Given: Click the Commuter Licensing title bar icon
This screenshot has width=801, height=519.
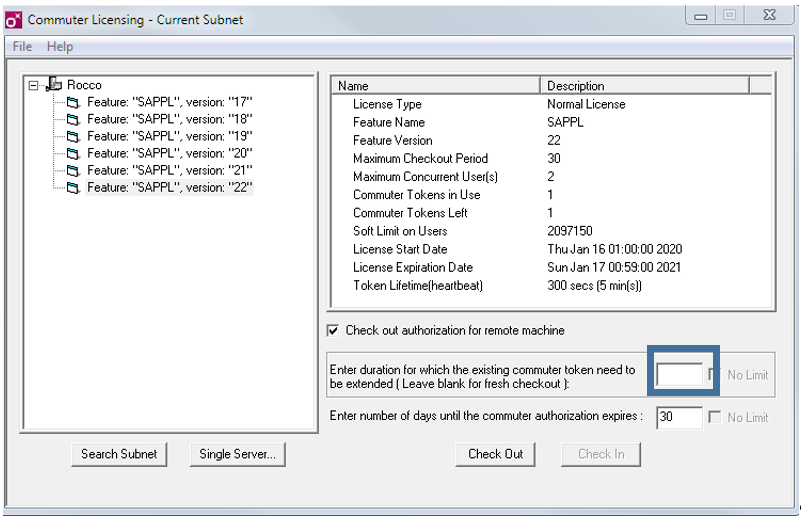Looking at the screenshot, I should point(14,19).
